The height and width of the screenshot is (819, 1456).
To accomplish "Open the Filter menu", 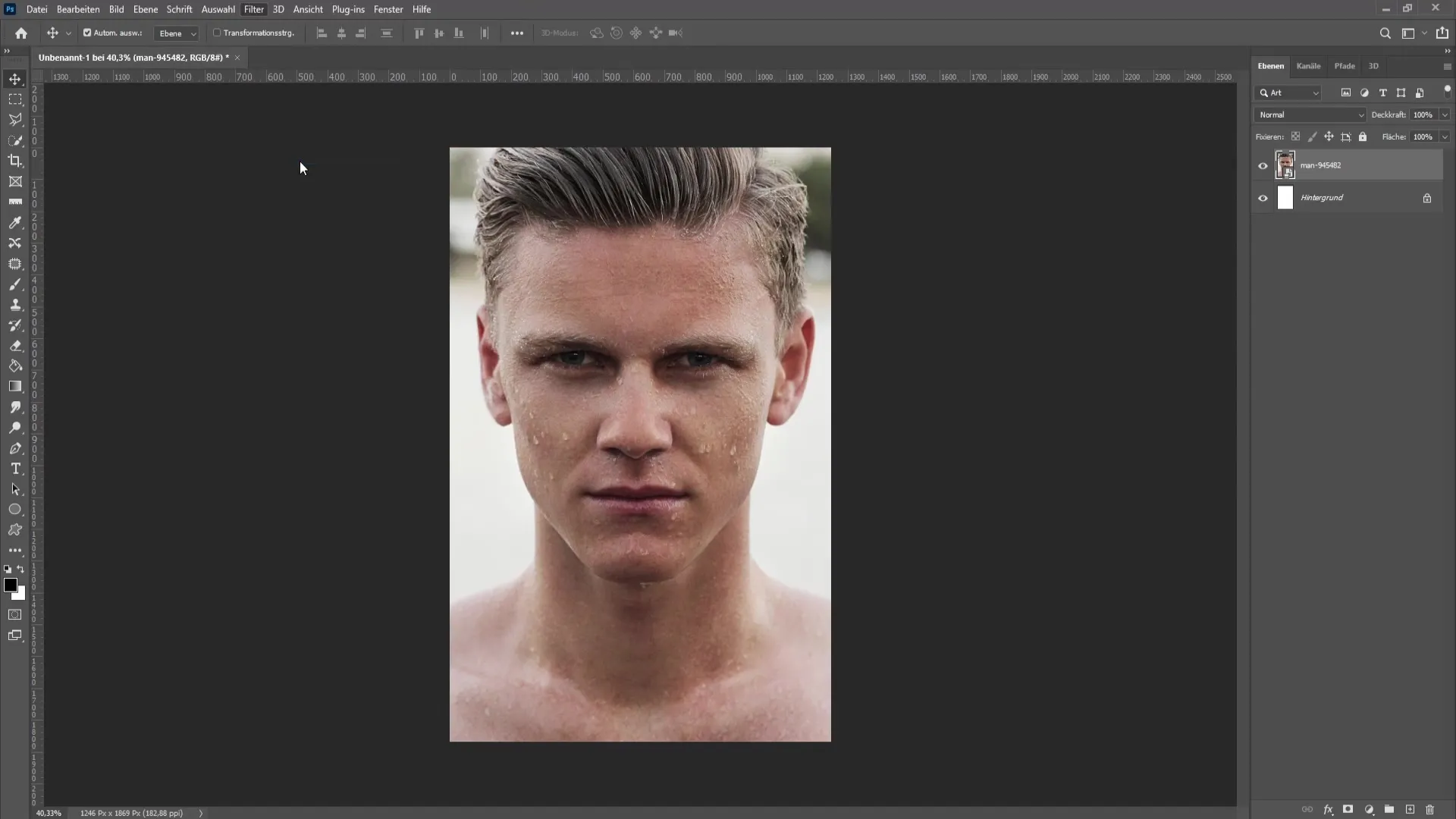I will (x=254, y=9).
